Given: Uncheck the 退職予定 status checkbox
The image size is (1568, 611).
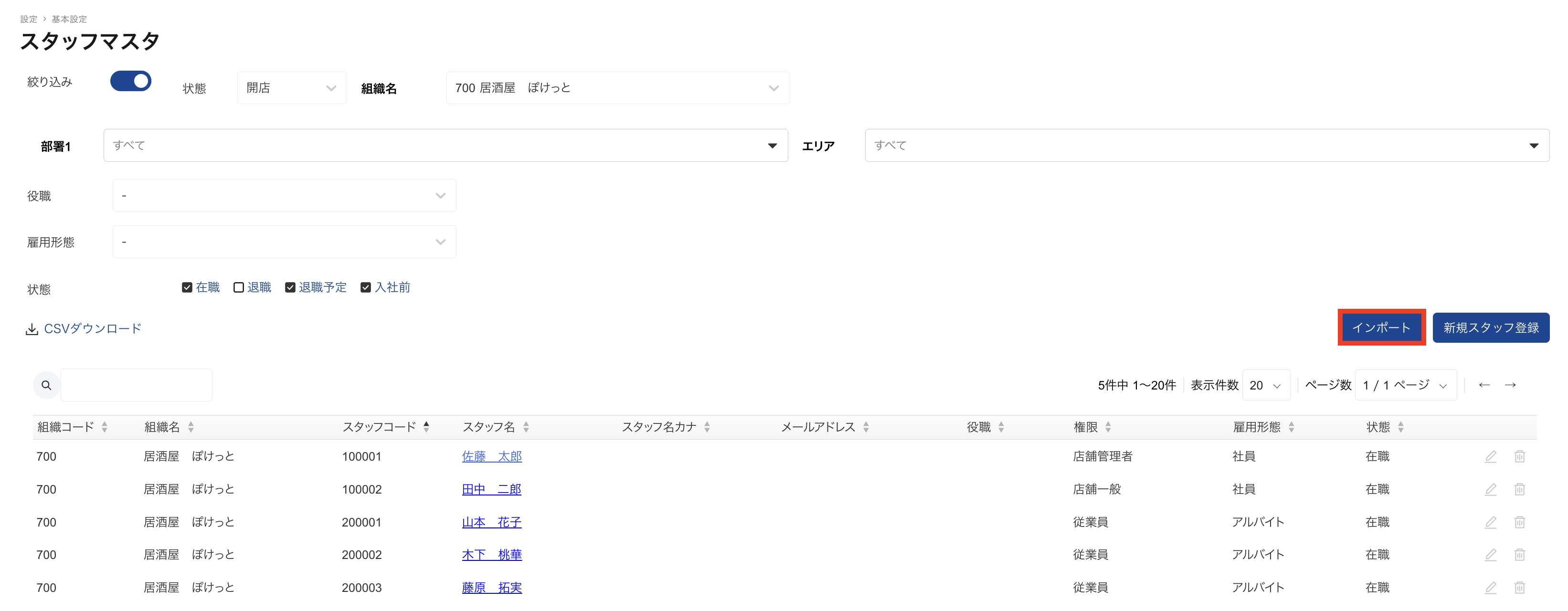Looking at the screenshot, I should [290, 287].
